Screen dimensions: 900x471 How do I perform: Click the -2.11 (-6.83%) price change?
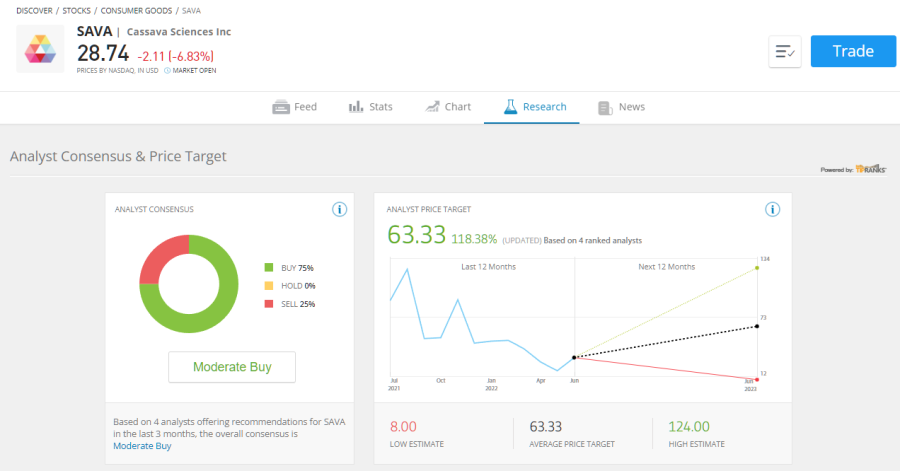click(x=176, y=56)
